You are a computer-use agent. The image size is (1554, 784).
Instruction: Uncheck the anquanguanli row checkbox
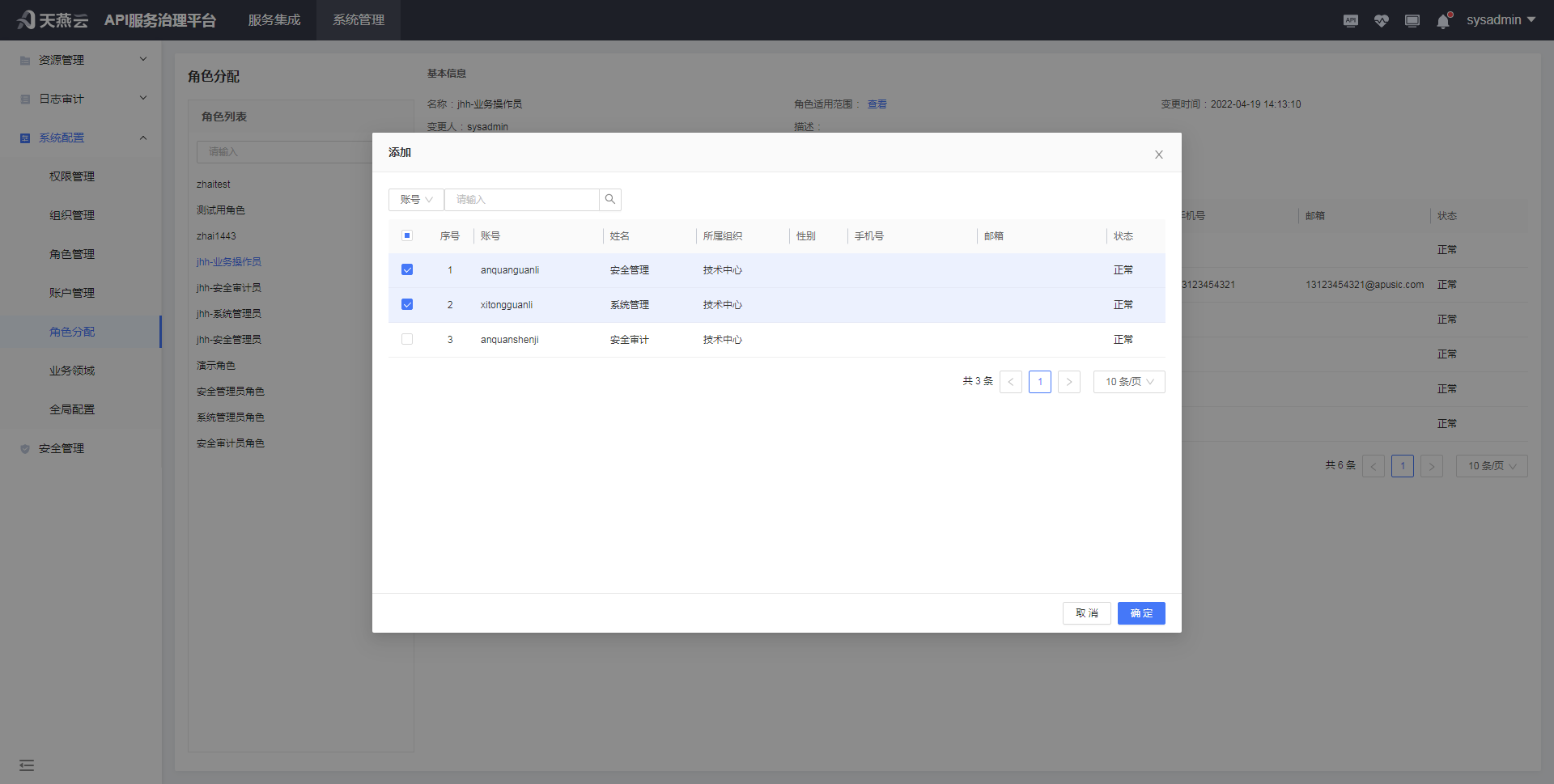[x=407, y=269]
